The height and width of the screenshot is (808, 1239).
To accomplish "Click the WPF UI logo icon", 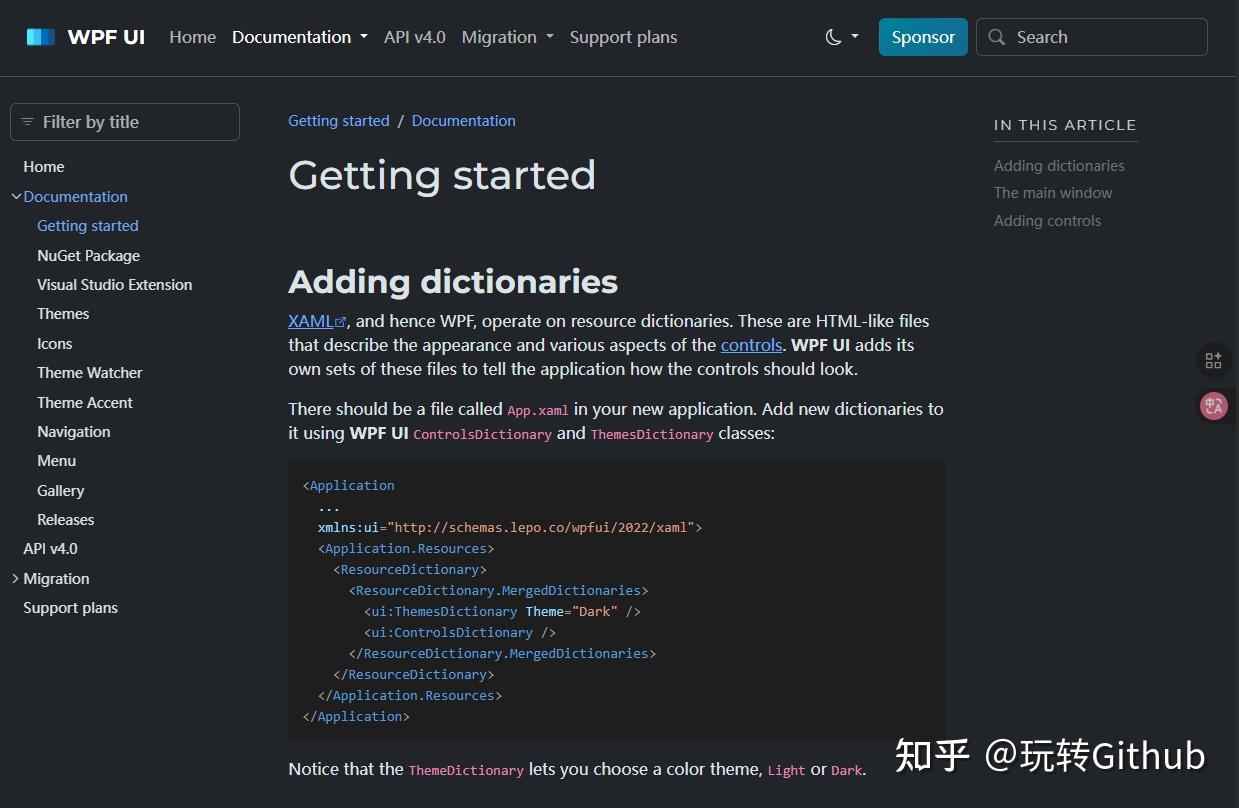I will [x=41, y=37].
